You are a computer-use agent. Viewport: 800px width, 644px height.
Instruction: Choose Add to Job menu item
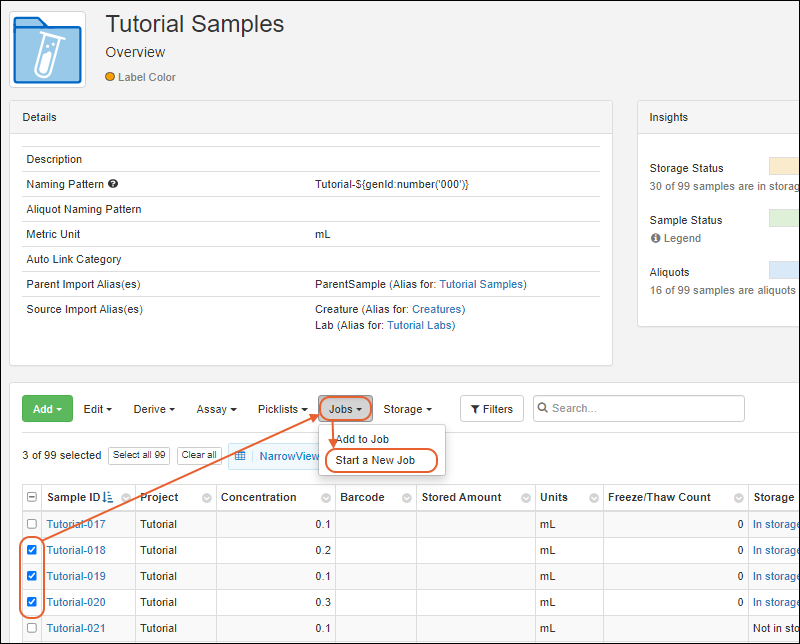(362, 439)
